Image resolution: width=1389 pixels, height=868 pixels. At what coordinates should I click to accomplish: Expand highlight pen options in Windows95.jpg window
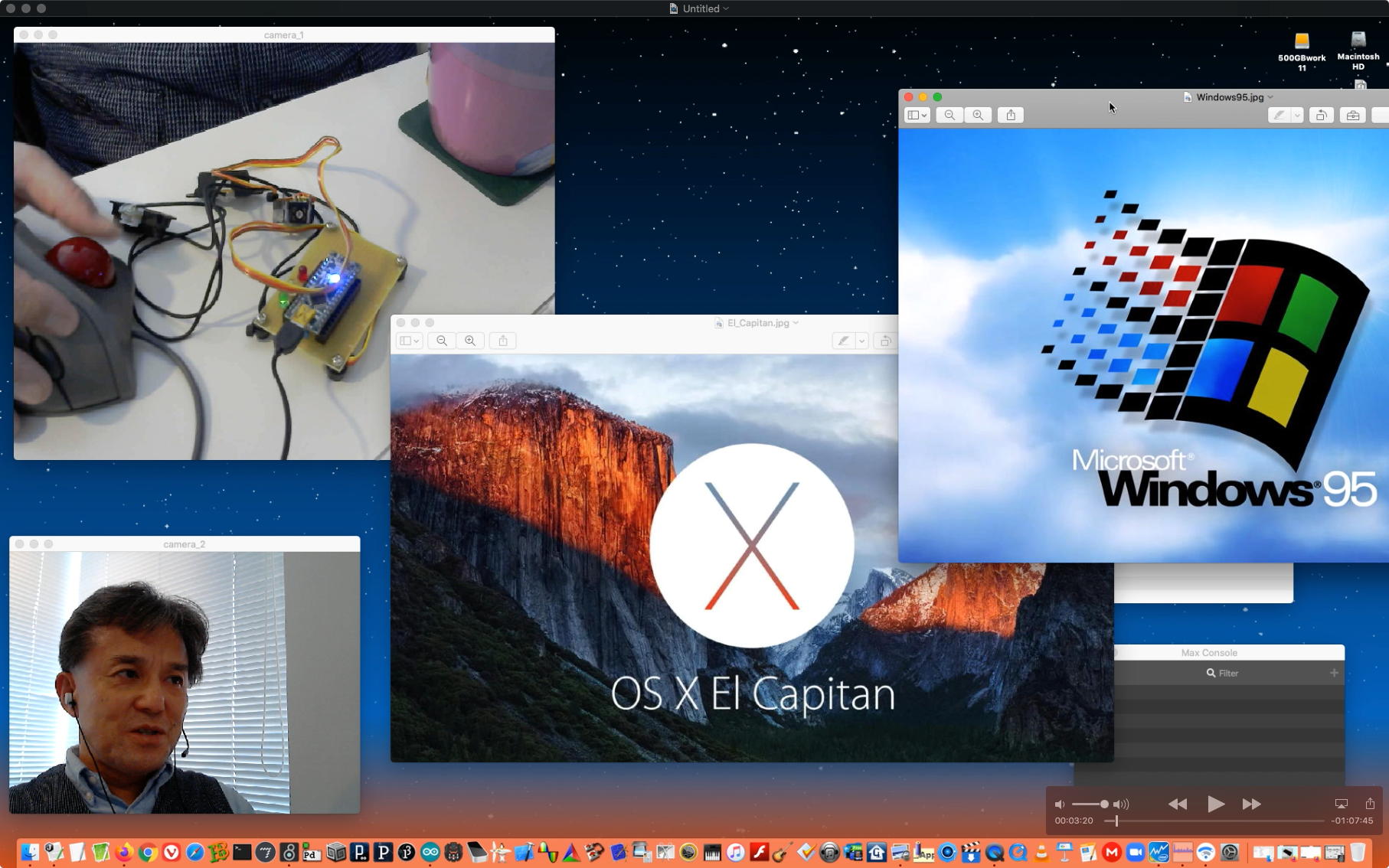pyautogui.click(x=1297, y=115)
